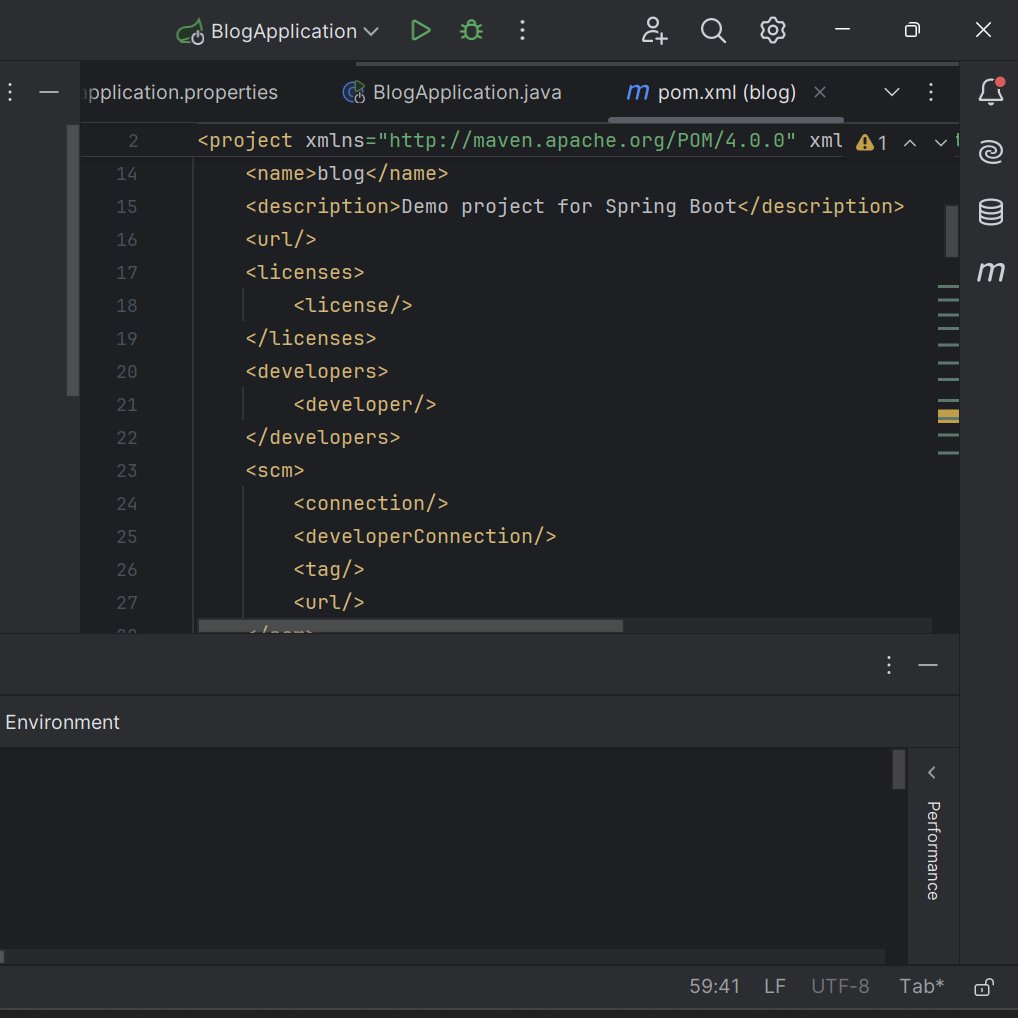1018x1018 pixels.
Task: Click line number 20 in gutter
Action: 127,371
